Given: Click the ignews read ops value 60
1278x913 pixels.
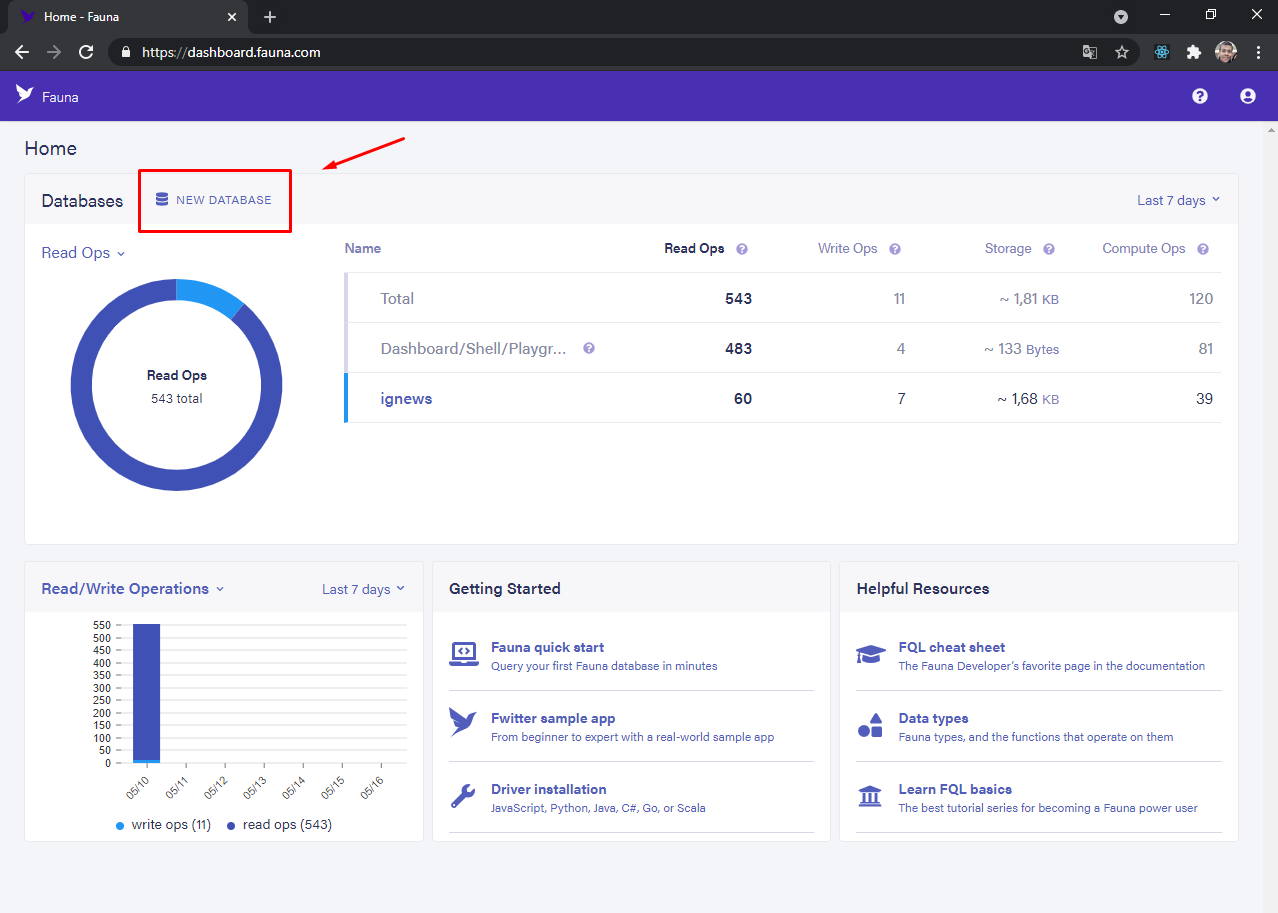Looking at the screenshot, I should tap(742, 398).
